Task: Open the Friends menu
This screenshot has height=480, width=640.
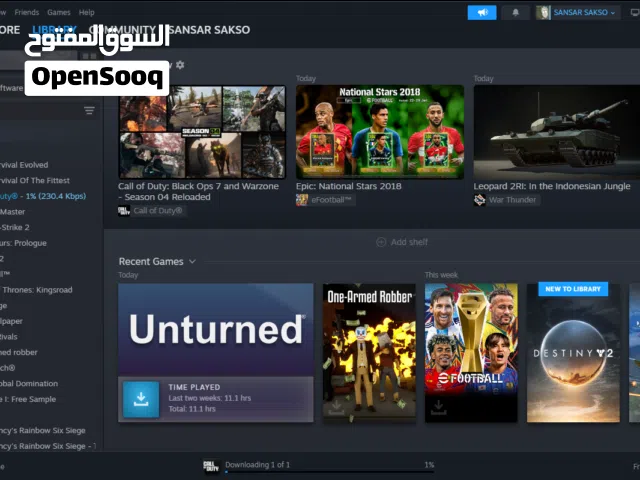Action: (27, 12)
